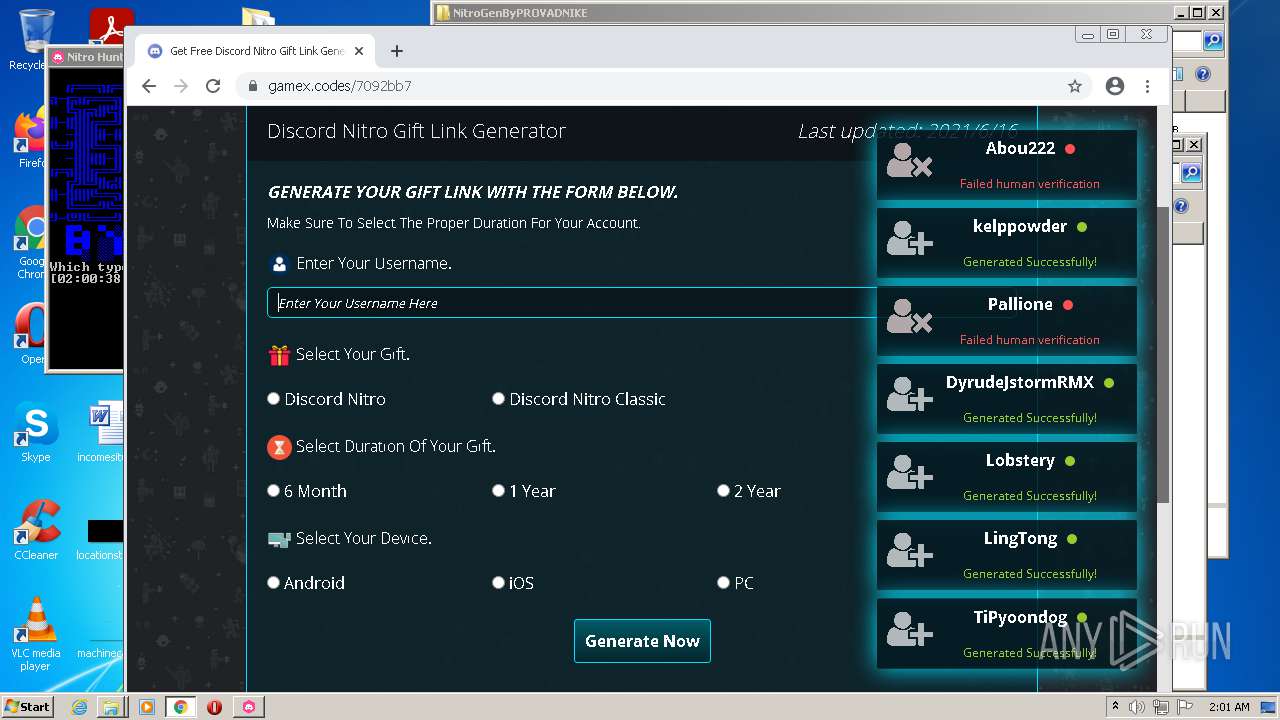Viewport: 1280px width, 720px height.
Task: Open Internet Explorer from the taskbar
Action: pos(79,707)
